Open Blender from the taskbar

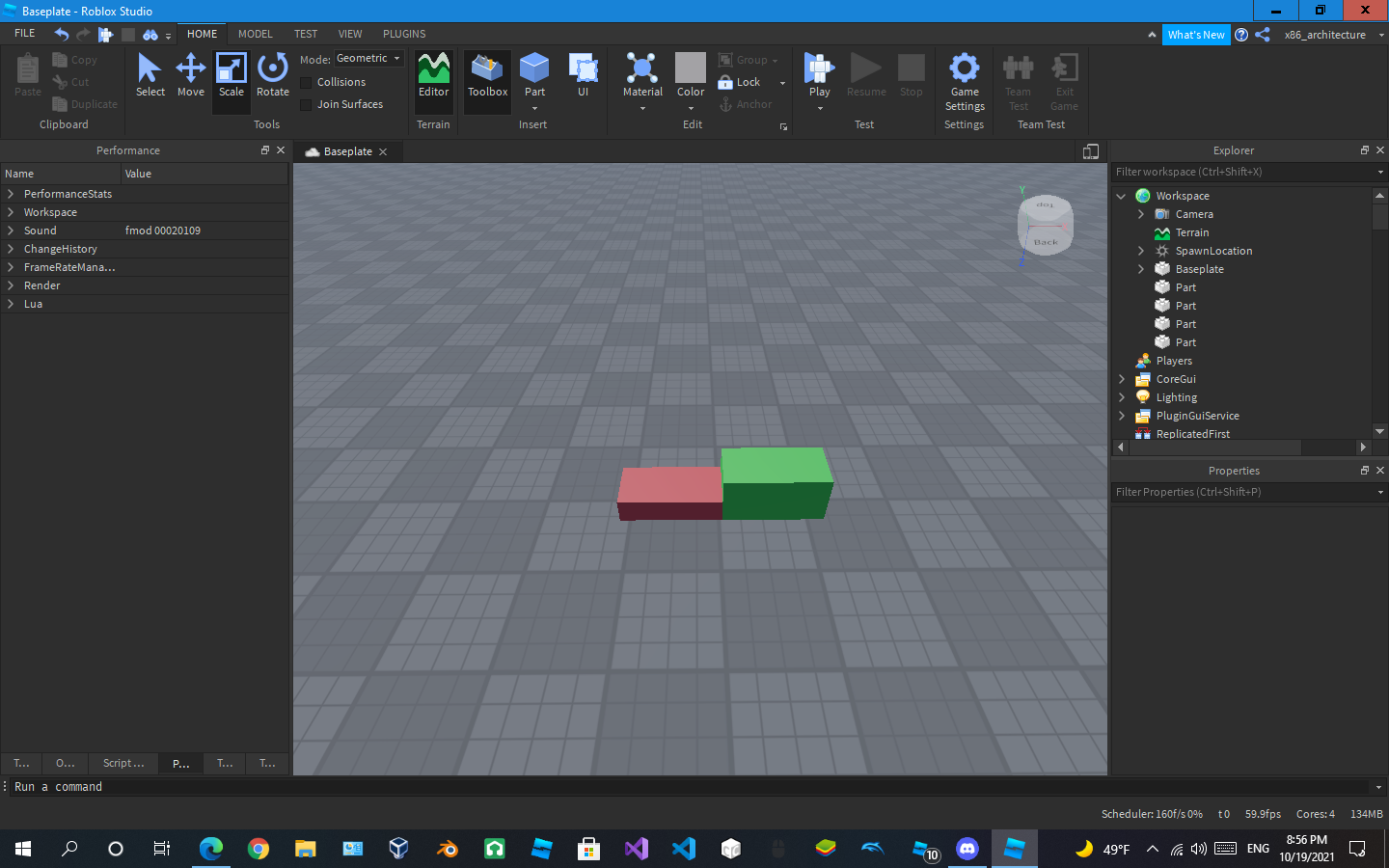click(x=447, y=849)
